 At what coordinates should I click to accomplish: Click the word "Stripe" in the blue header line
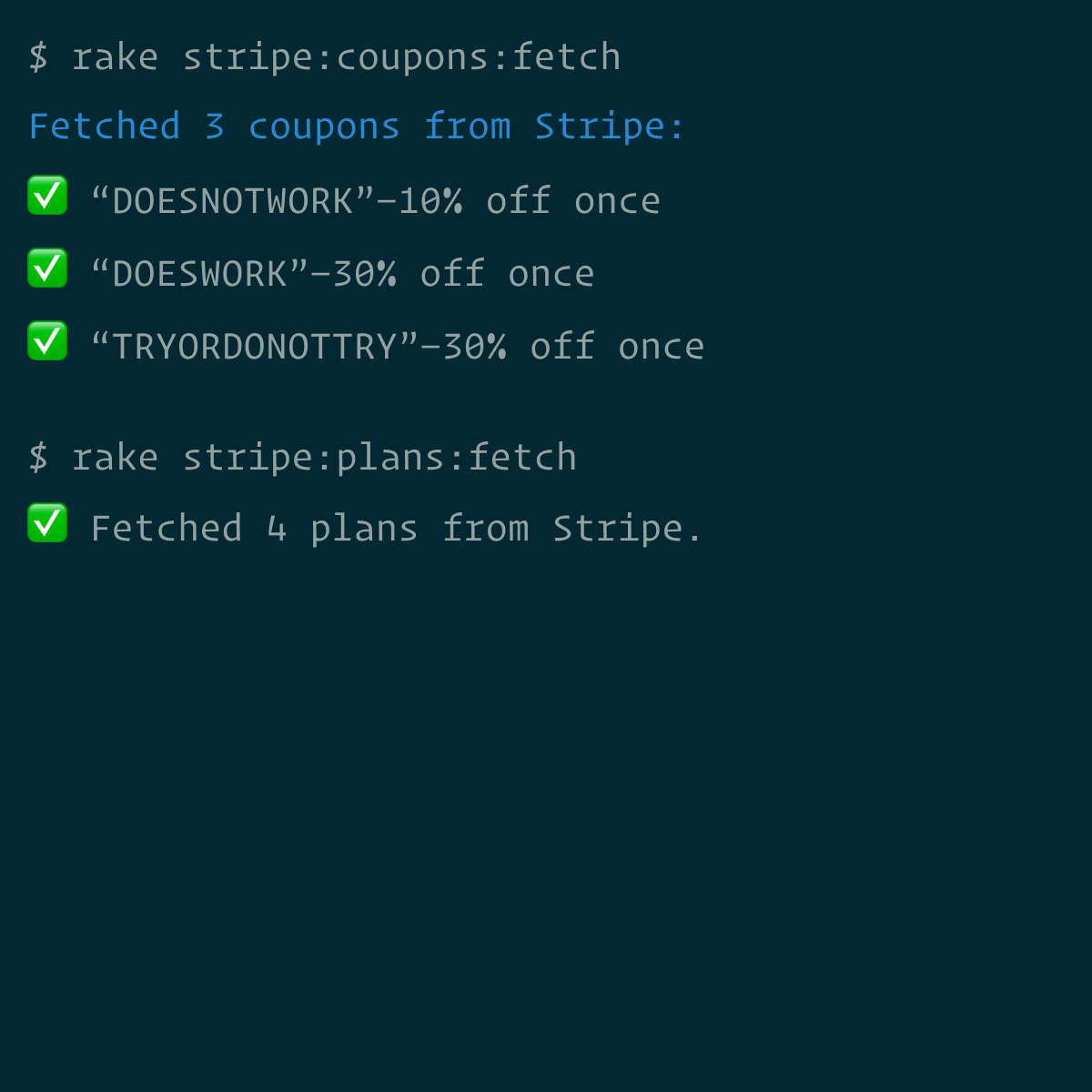point(601,126)
